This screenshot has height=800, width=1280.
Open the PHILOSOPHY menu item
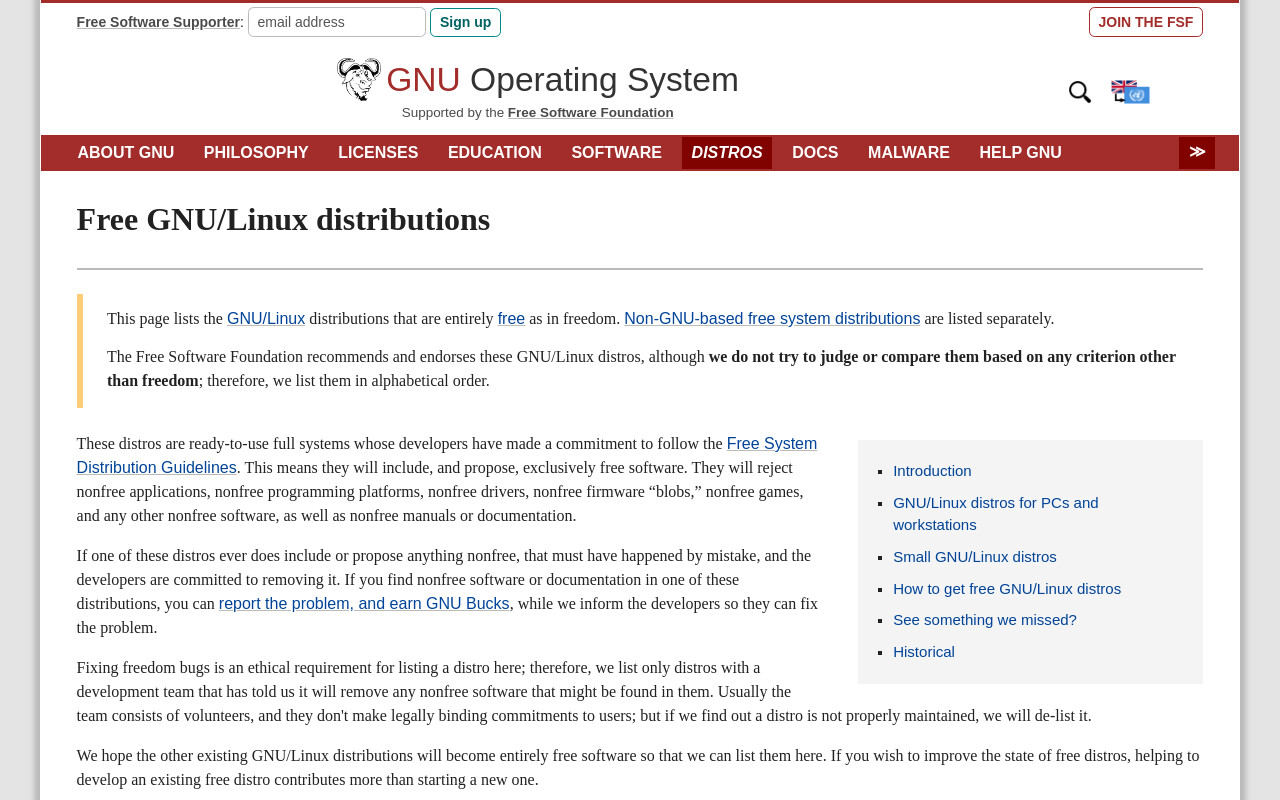[x=256, y=153]
